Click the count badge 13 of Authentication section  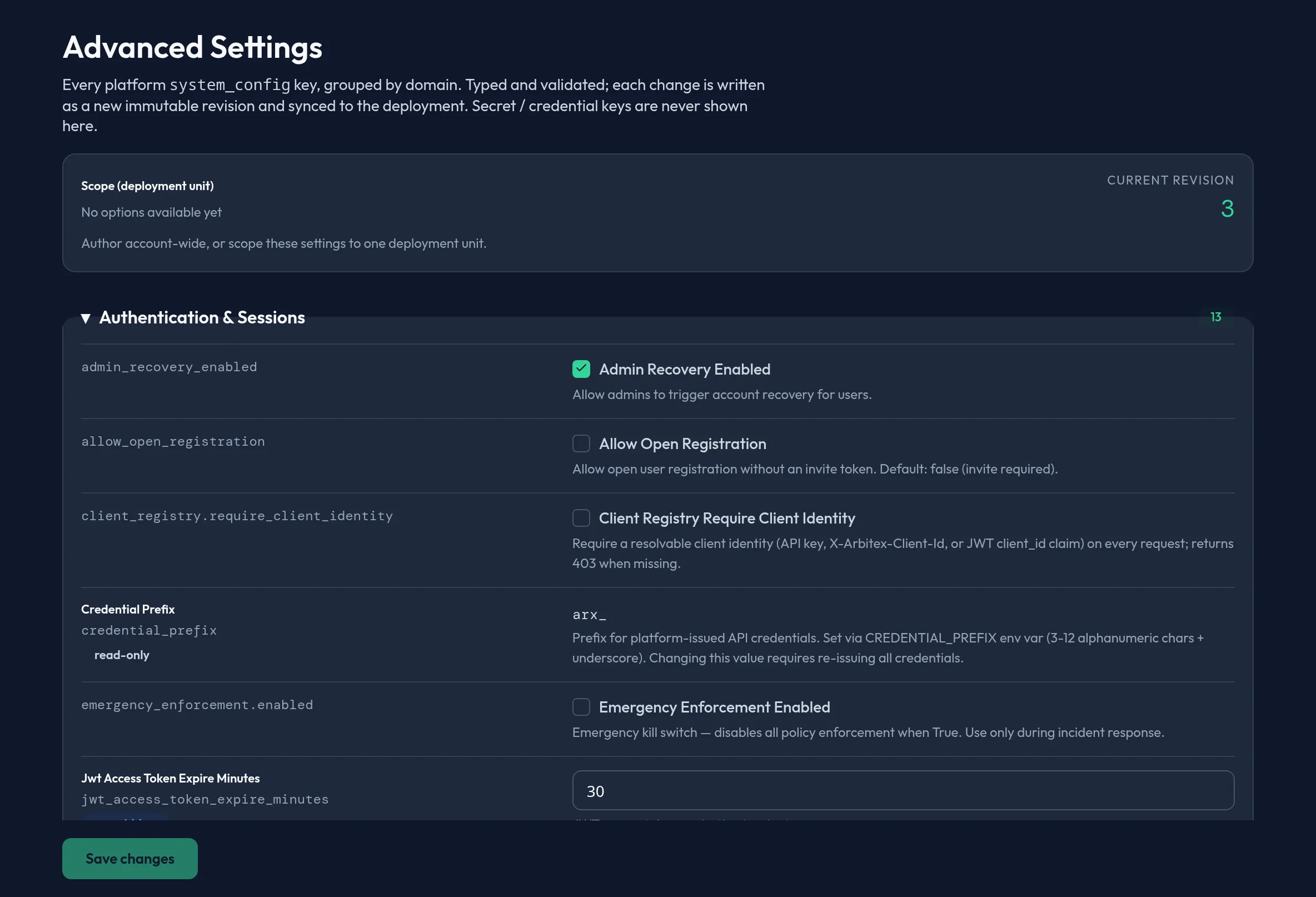[1216, 317]
